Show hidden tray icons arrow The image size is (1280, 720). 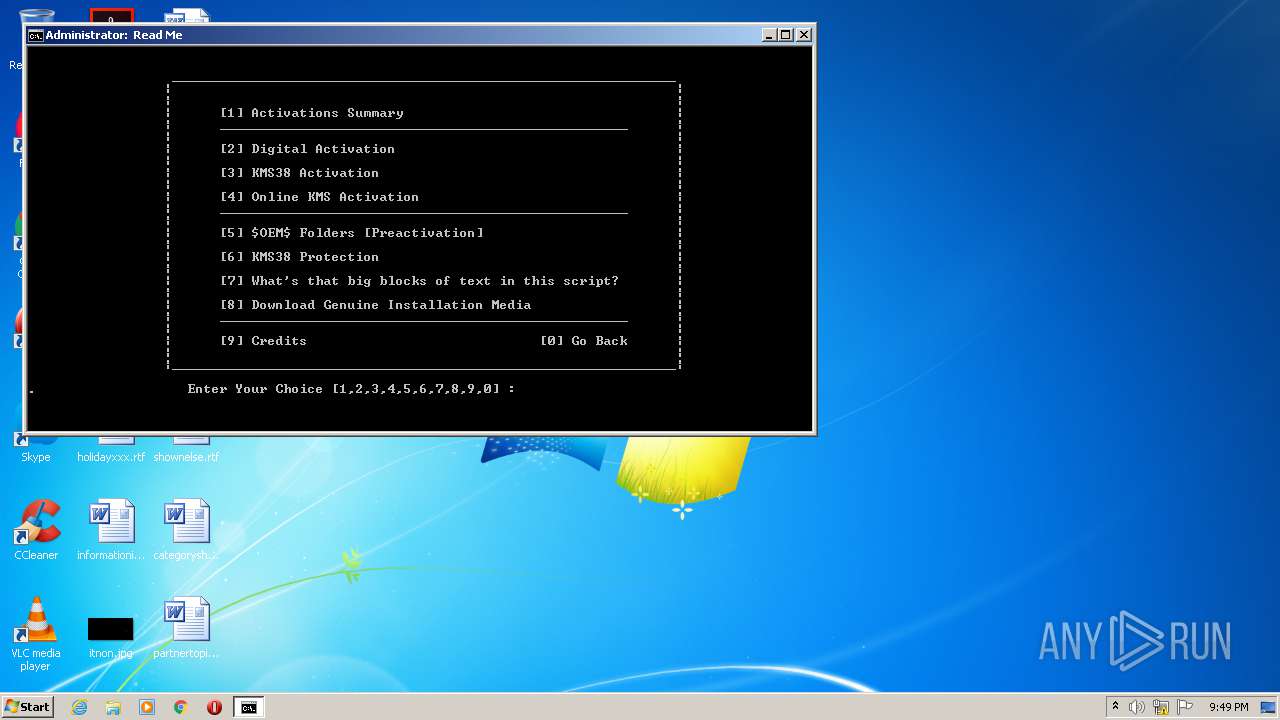(x=1115, y=707)
